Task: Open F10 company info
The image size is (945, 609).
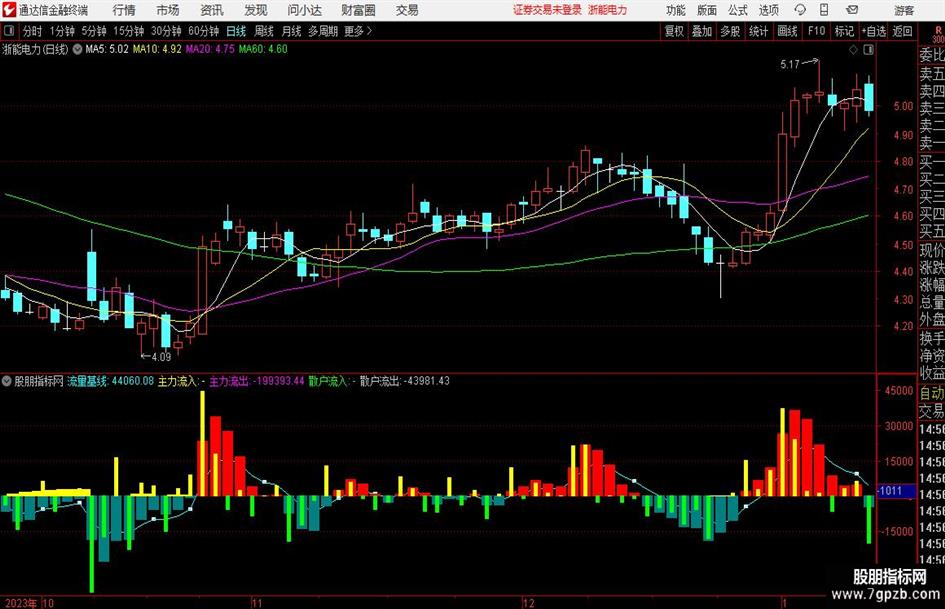Action: point(816,31)
